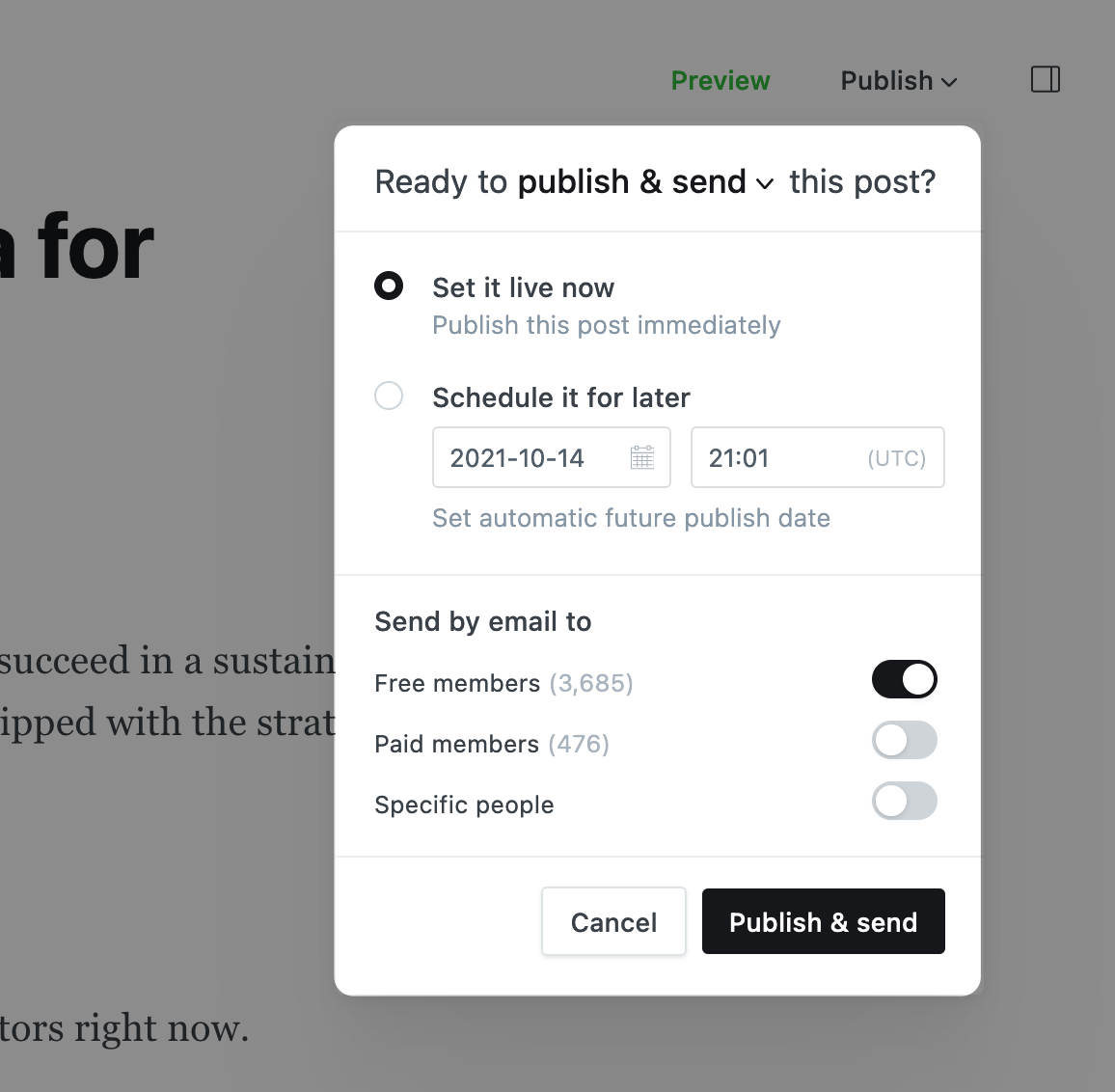
Task: Open the publish & send type dropdown
Action: pos(645,182)
